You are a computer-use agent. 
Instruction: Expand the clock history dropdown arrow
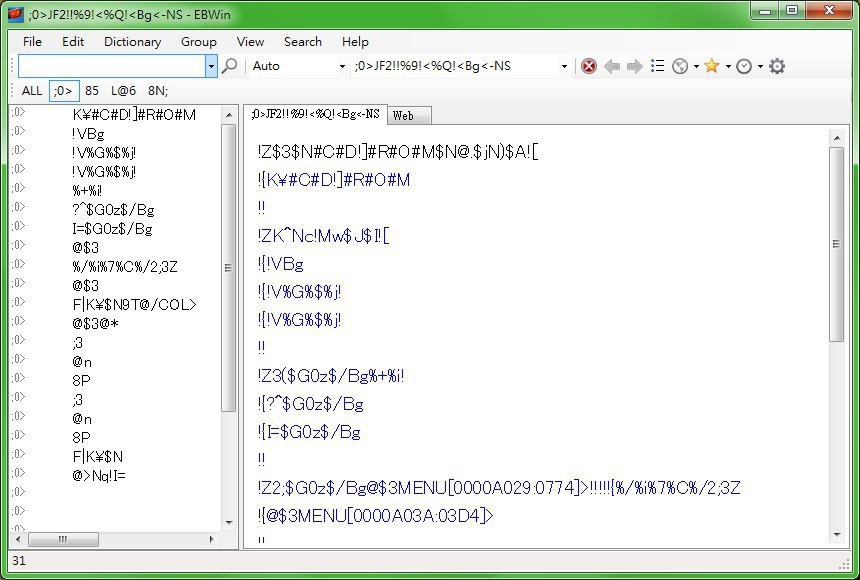point(760,66)
